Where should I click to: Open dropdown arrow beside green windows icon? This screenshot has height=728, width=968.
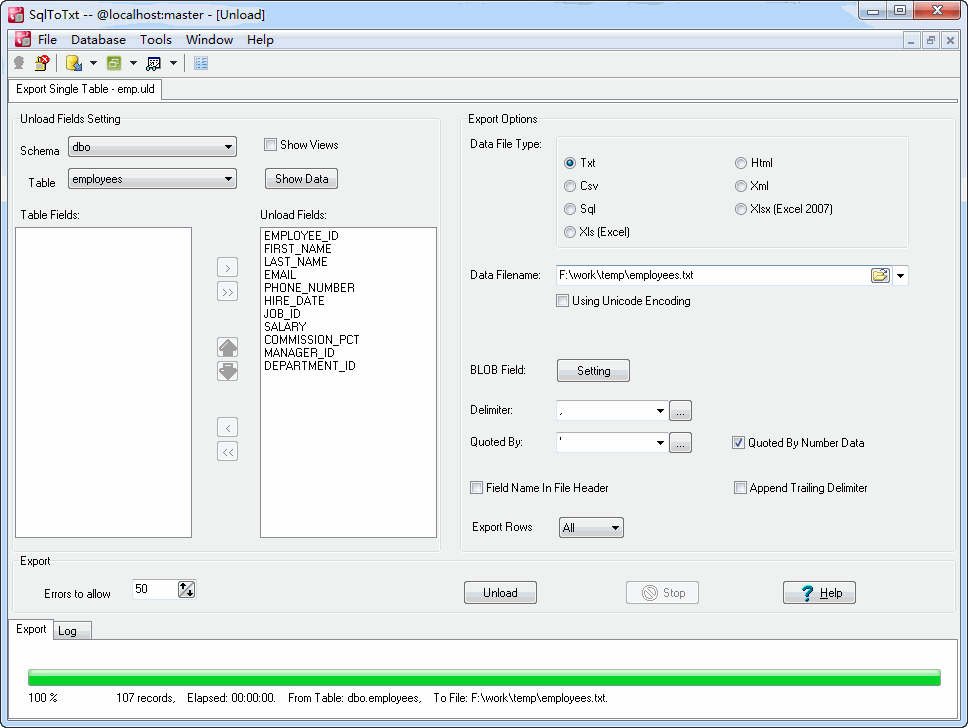pyautogui.click(x=133, y=63)
